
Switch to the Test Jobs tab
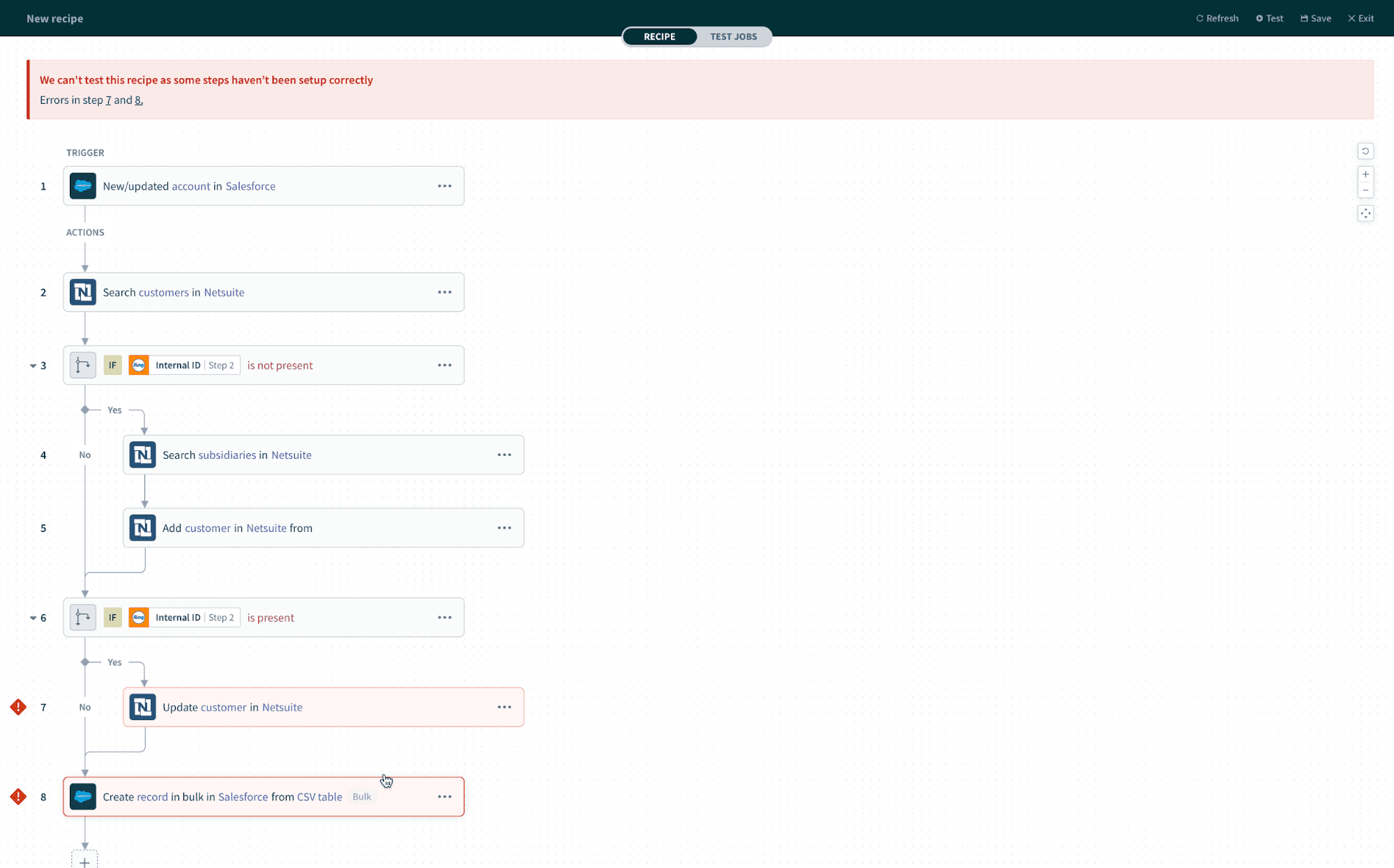click(x=733, y=36)
